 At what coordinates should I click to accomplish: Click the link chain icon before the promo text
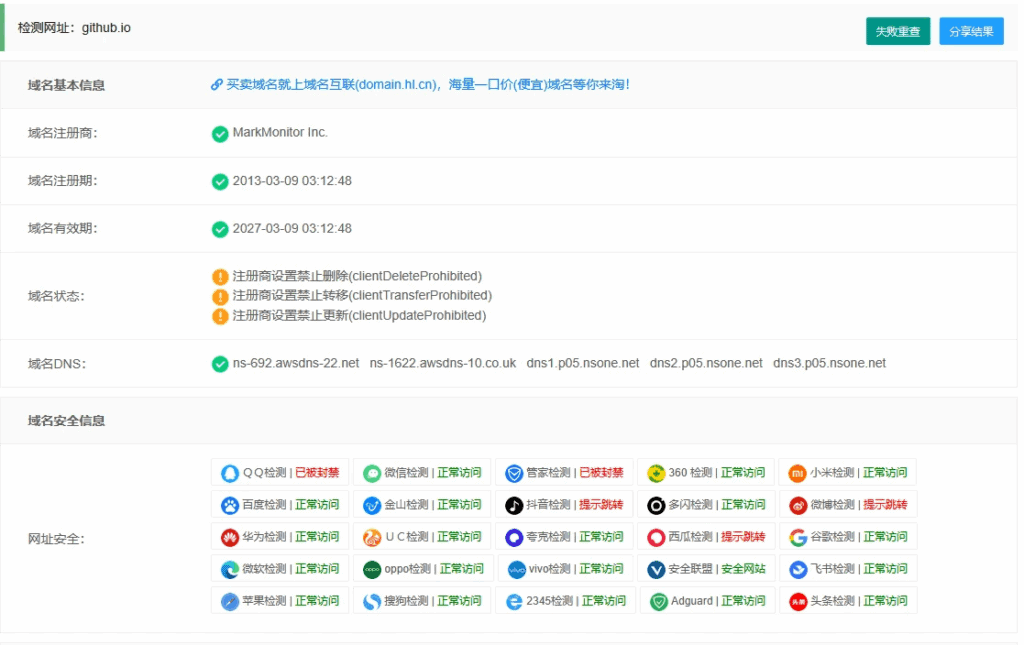tap(217, 85)
